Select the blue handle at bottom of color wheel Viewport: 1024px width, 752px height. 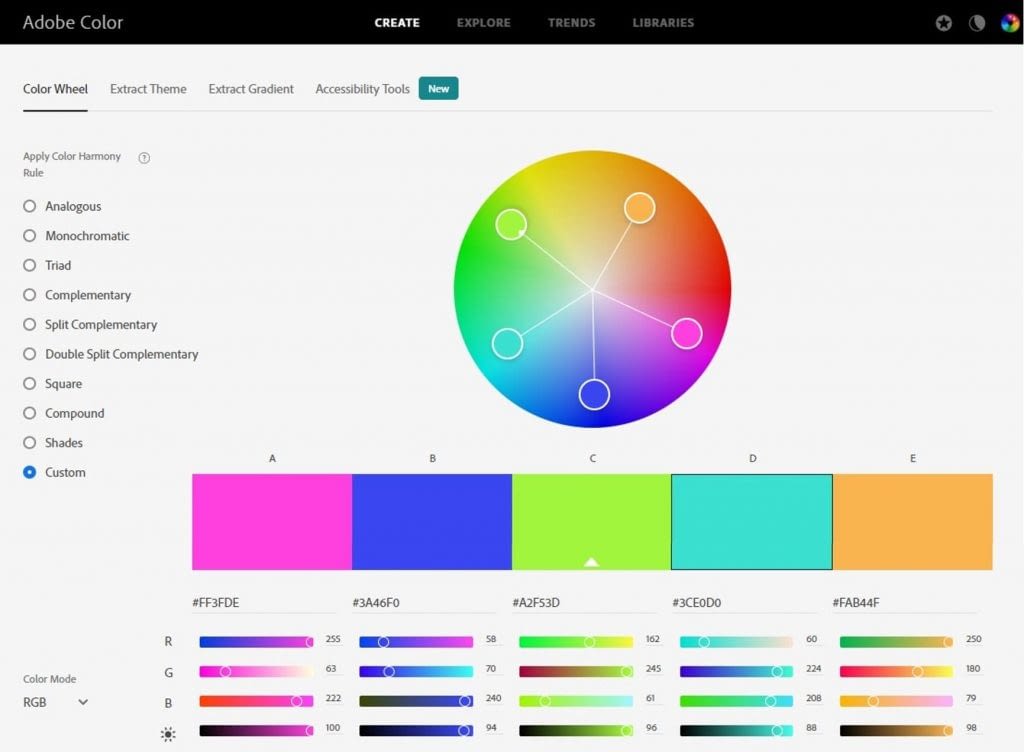point(593,394)
